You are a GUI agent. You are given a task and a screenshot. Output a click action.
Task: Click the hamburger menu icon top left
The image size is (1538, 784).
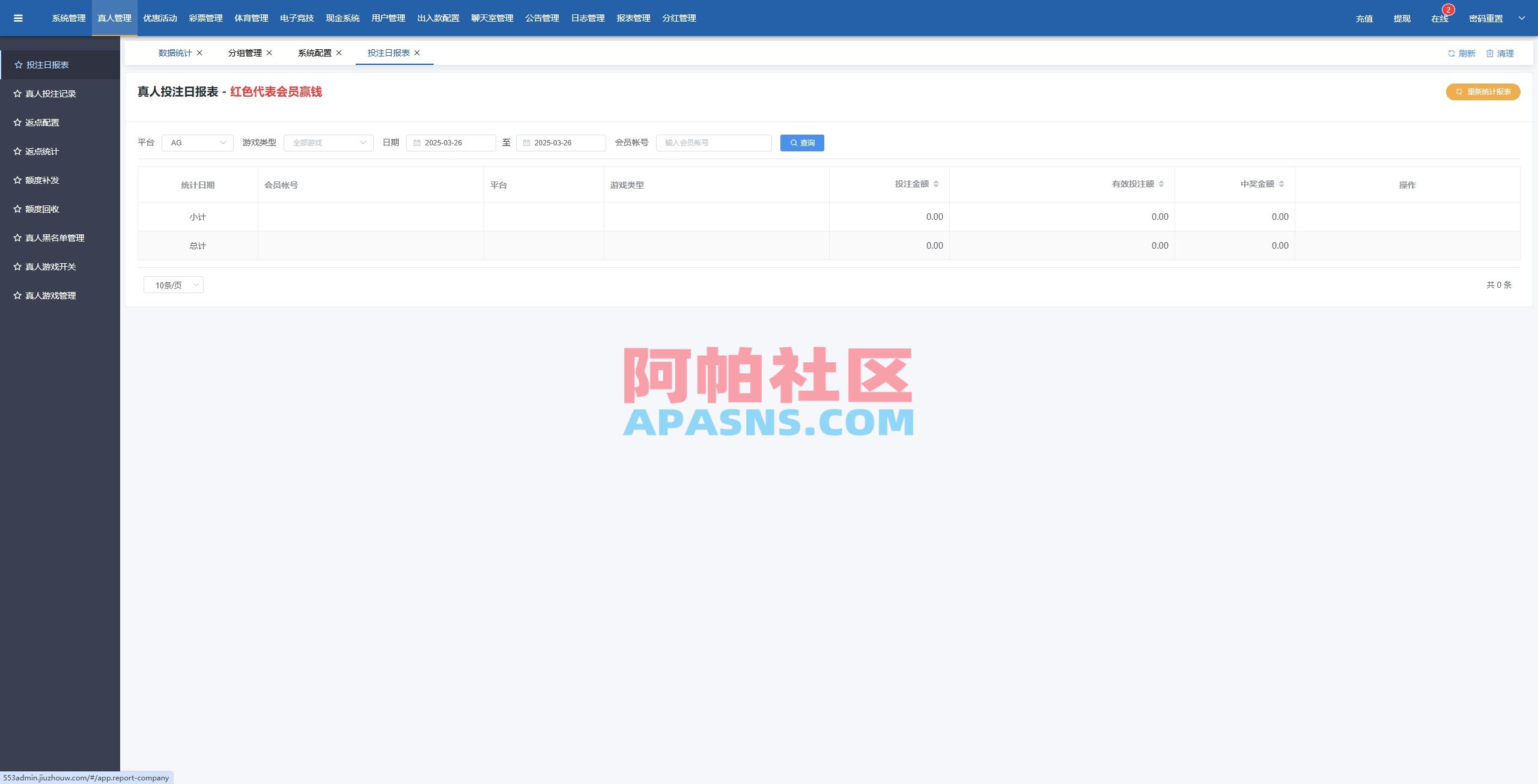click(18, 17)
